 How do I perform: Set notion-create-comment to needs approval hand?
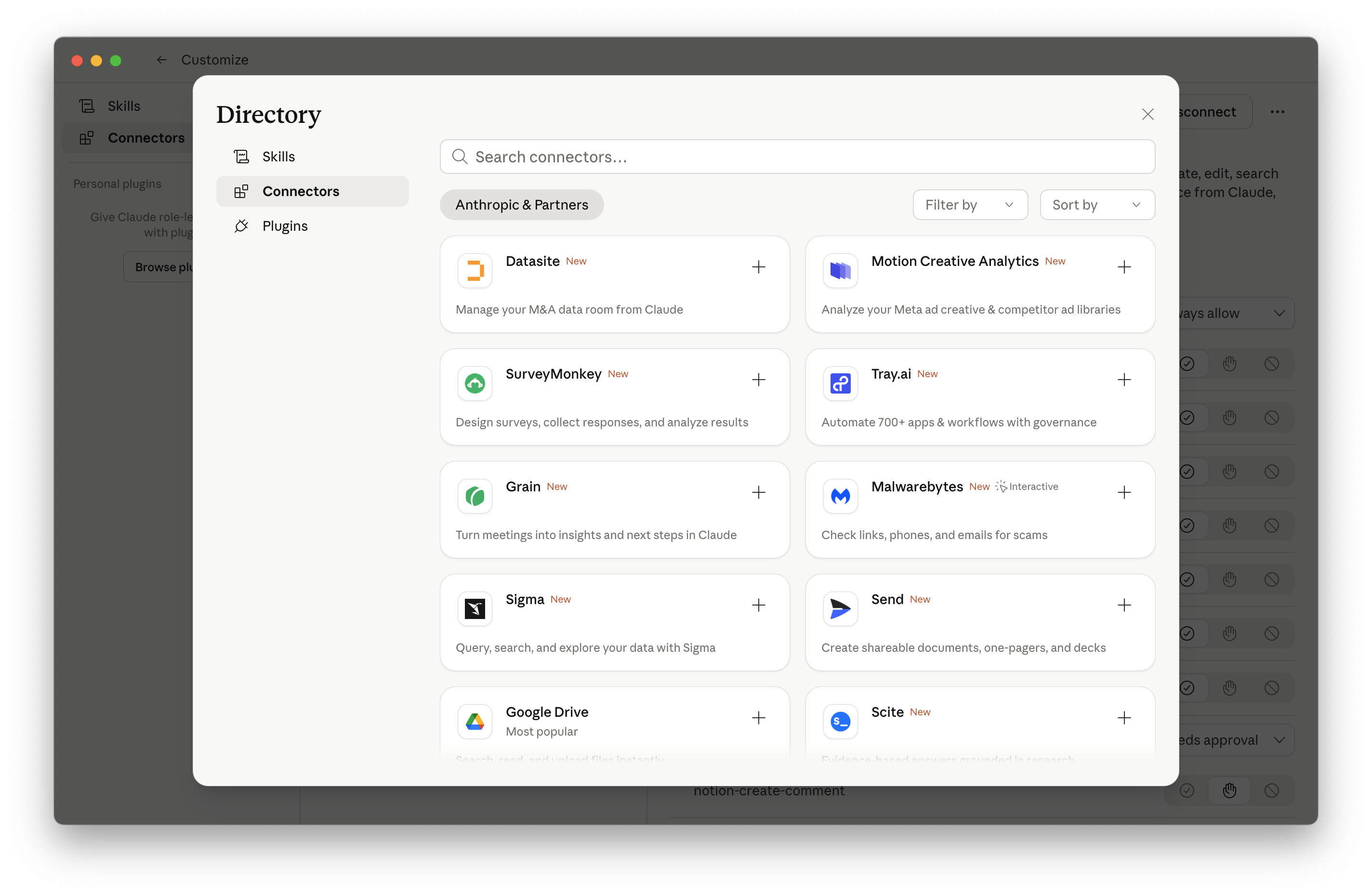click(x=1229, y=790)
